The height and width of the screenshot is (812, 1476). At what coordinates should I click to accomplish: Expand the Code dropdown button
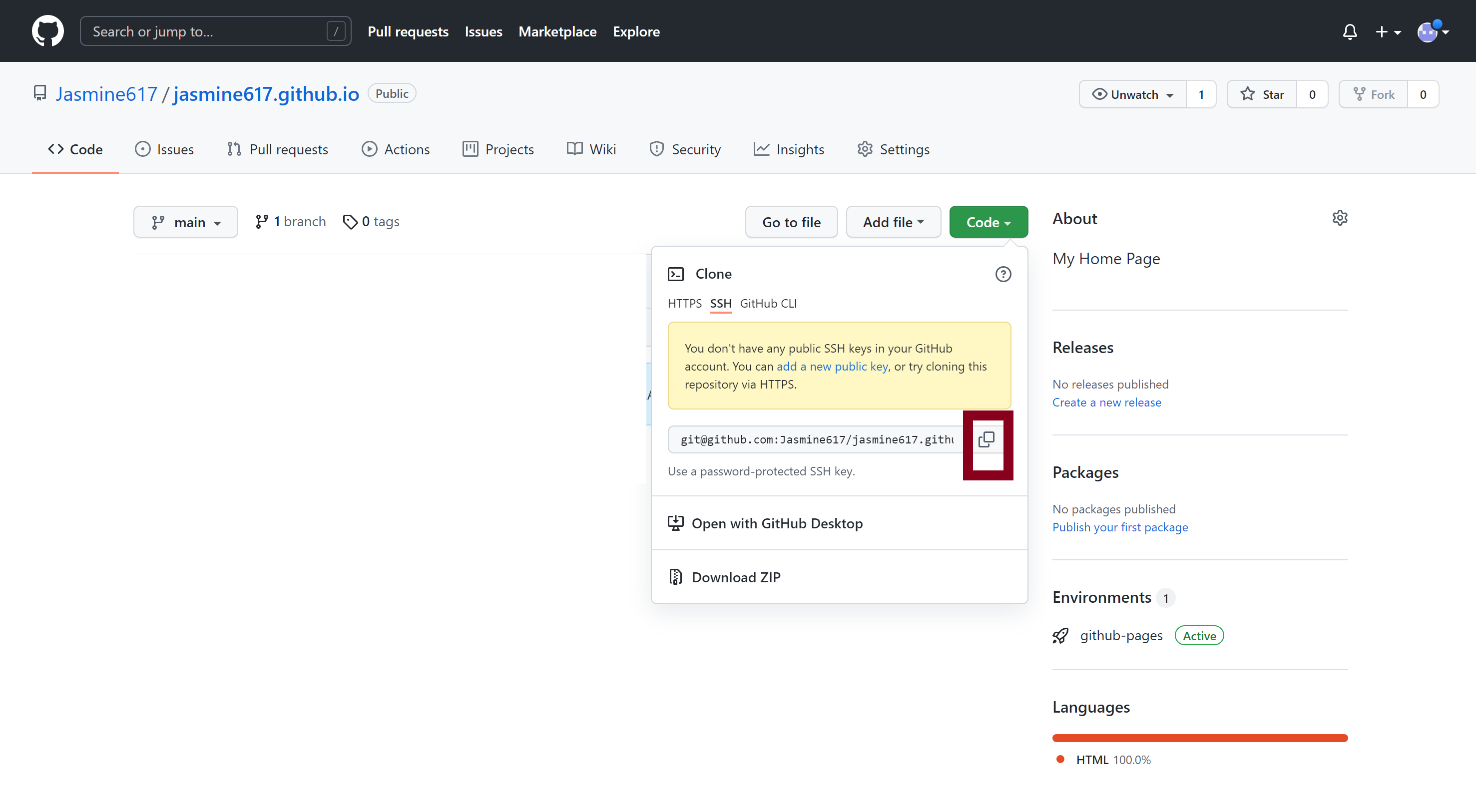pos(988,221)
